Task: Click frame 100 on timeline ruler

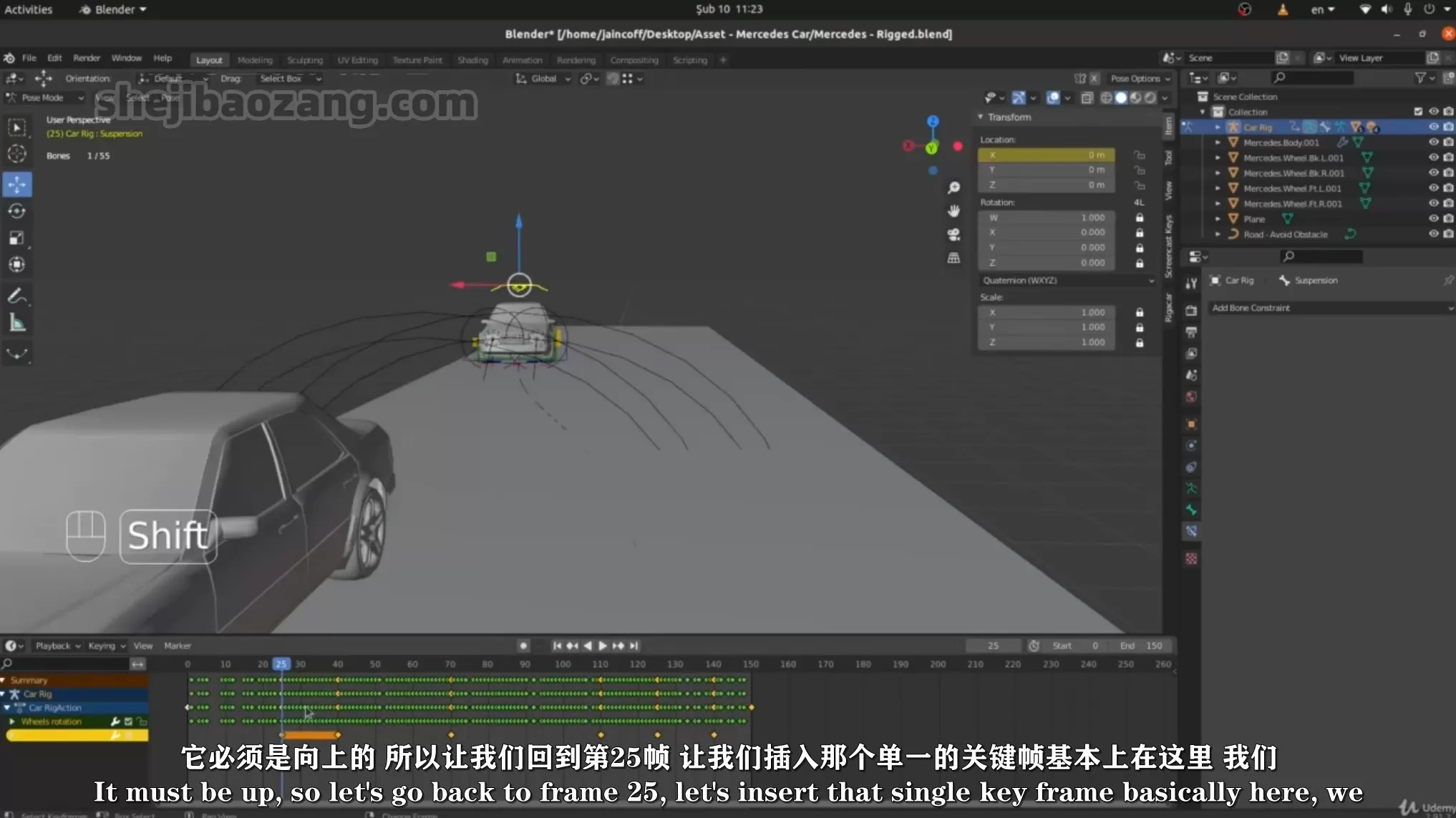Action: (x=563, y=664)
